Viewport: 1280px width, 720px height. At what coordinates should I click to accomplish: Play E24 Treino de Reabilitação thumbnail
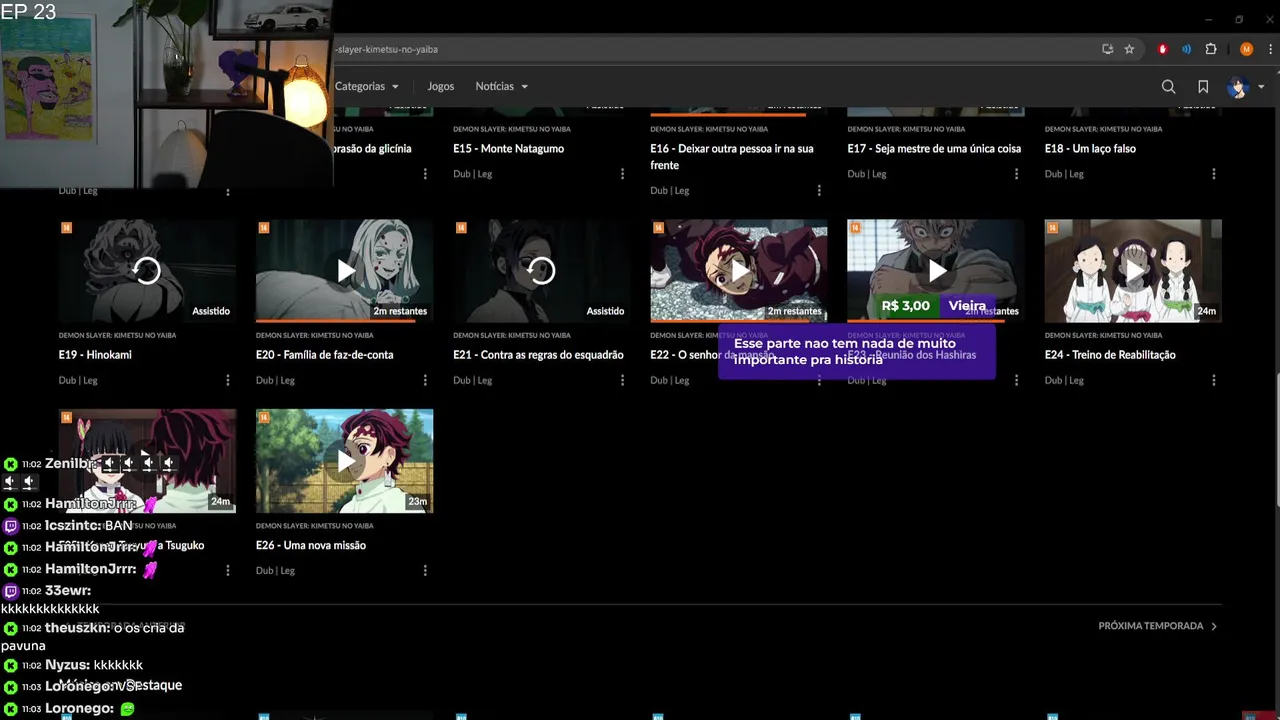click(x=1133, y=271)
